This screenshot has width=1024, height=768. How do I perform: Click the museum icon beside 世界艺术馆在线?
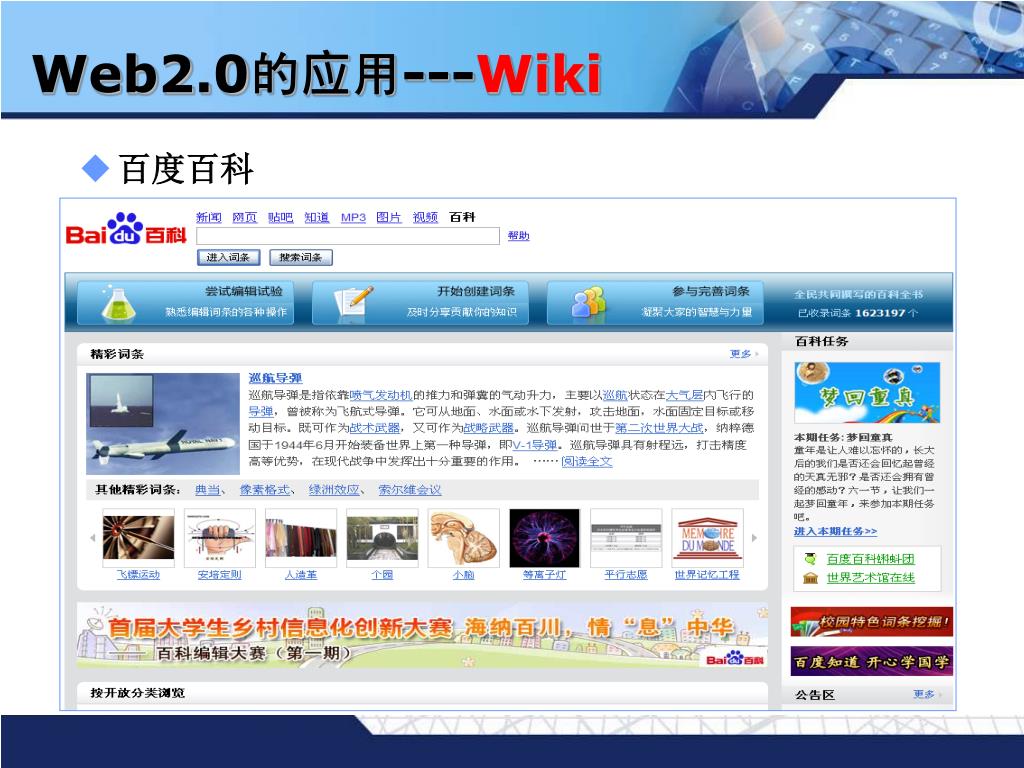810,577
